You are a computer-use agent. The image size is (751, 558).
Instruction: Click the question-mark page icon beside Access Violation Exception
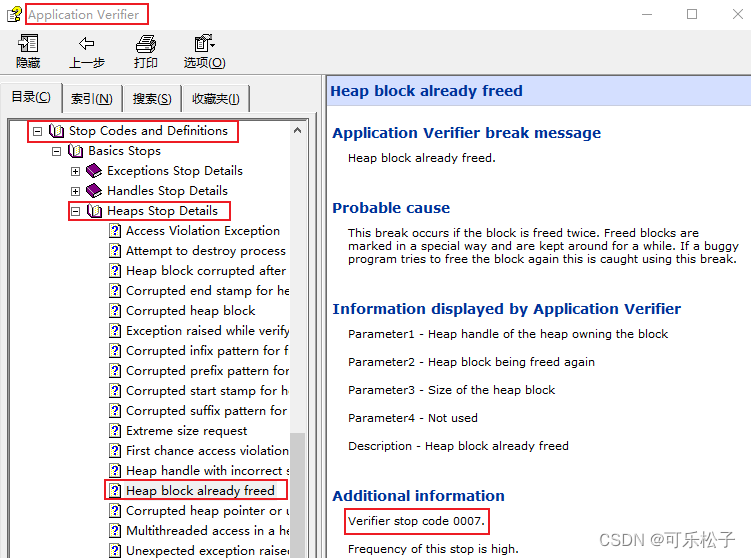pos(115,231)
